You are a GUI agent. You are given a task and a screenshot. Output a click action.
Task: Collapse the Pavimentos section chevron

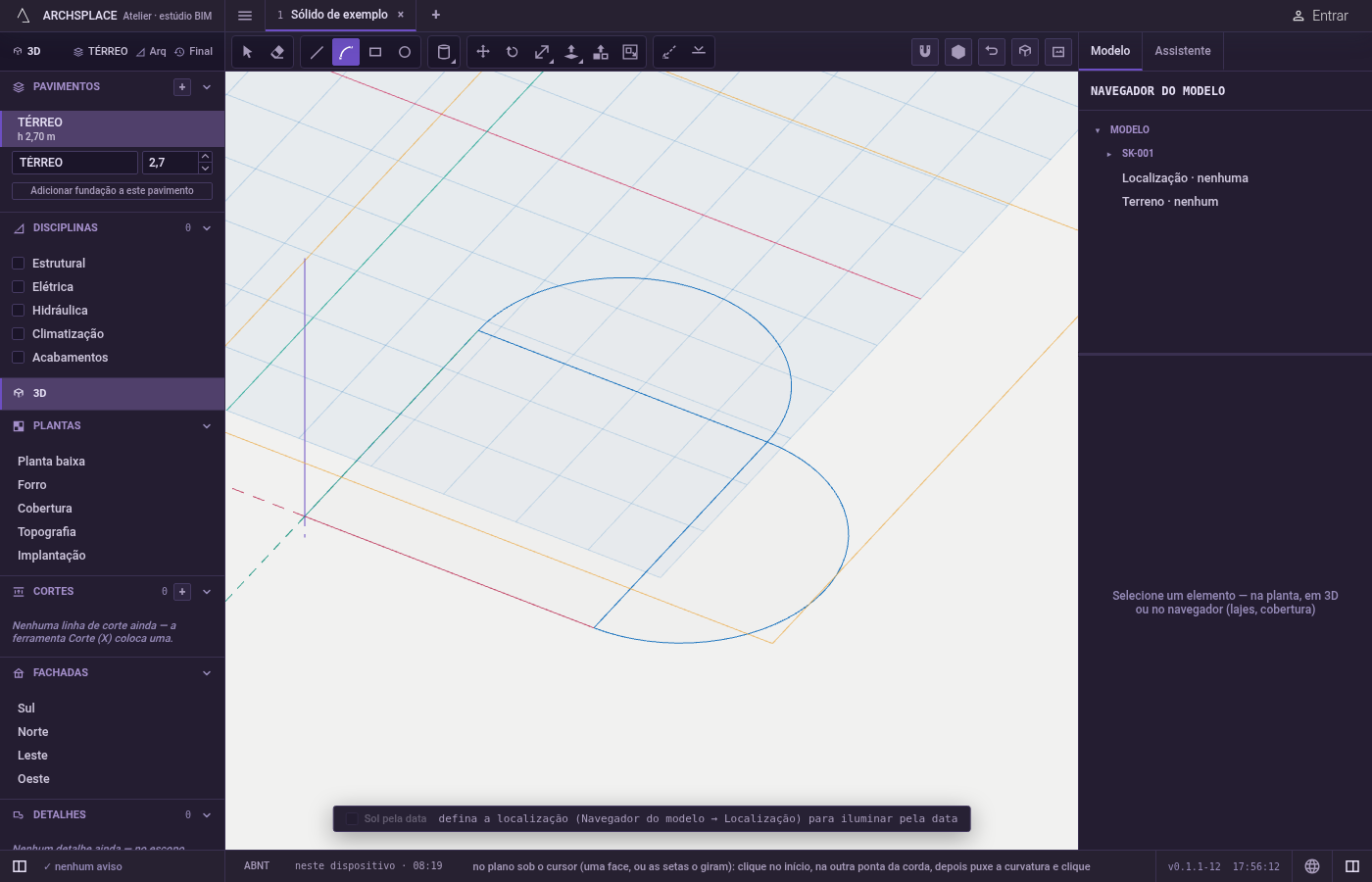click(207, 87)
